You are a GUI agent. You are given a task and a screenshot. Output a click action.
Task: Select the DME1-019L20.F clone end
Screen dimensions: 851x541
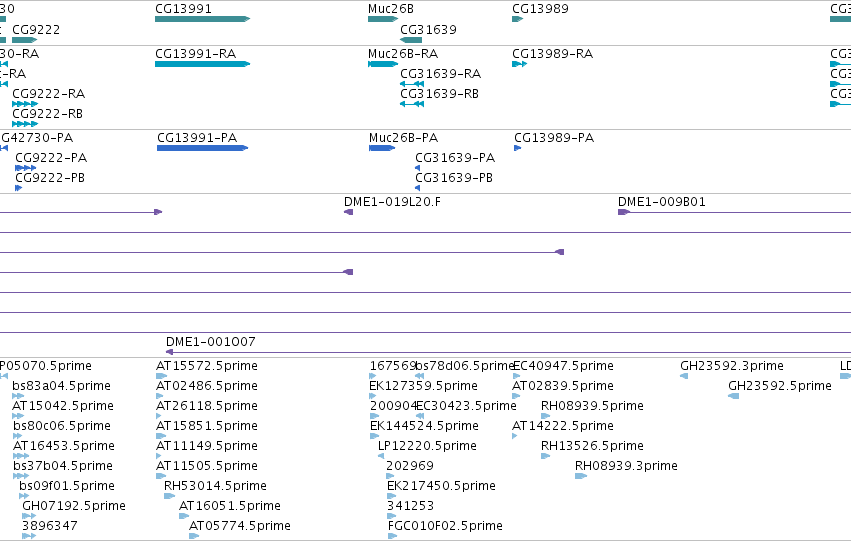[x=348, y=212]
